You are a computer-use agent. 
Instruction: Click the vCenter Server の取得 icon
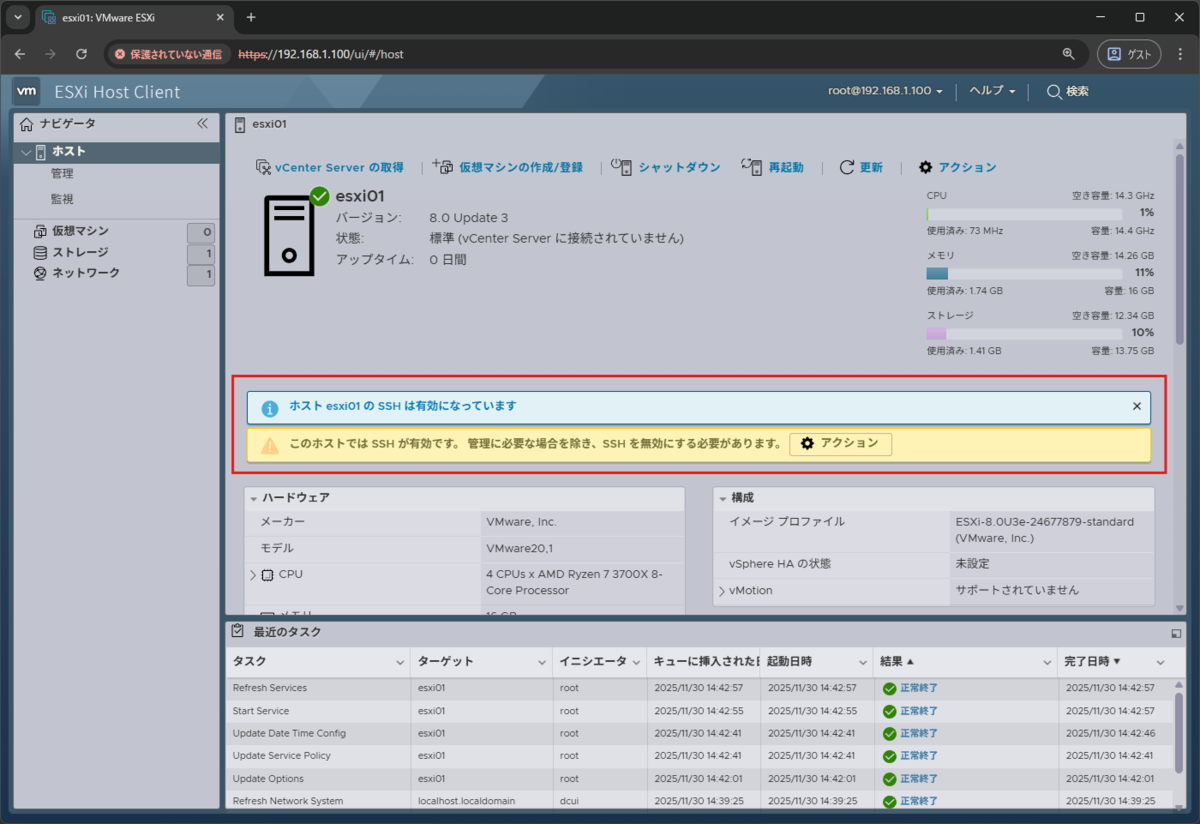pyautogui.click(x=265, y=167)
